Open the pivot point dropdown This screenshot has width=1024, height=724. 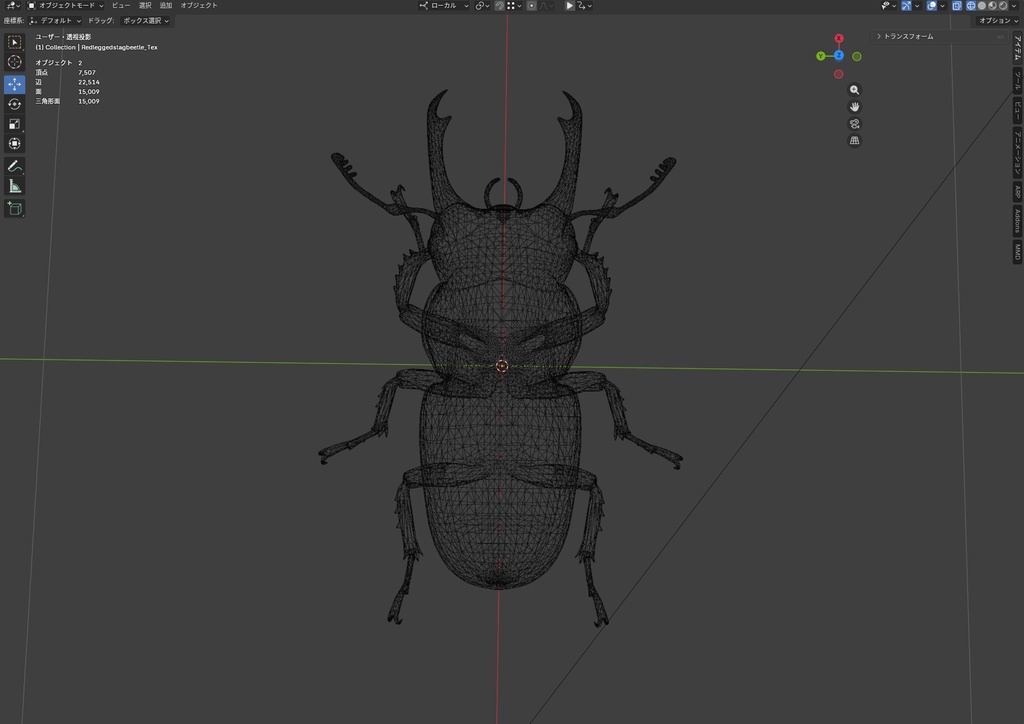click(483, 5)
